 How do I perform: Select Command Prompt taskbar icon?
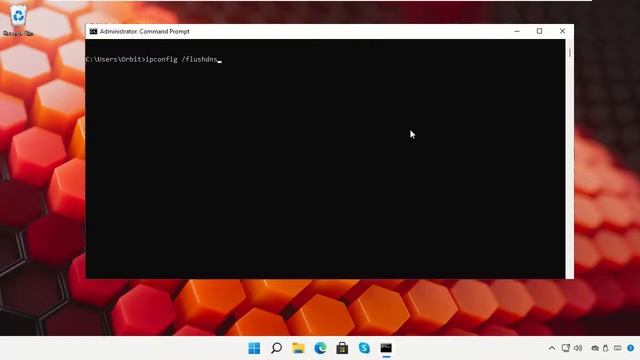pos(386,348)
